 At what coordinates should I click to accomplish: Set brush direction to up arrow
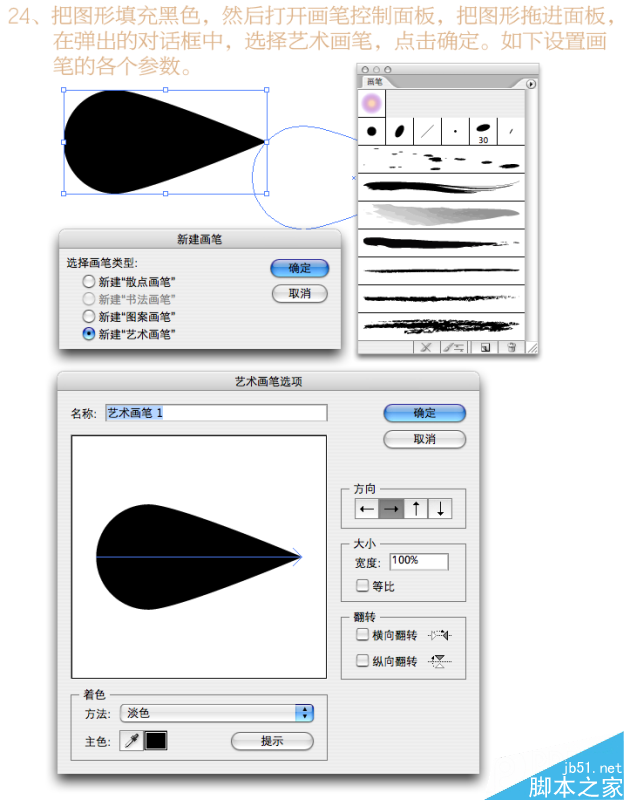click(x=416, y=509)
